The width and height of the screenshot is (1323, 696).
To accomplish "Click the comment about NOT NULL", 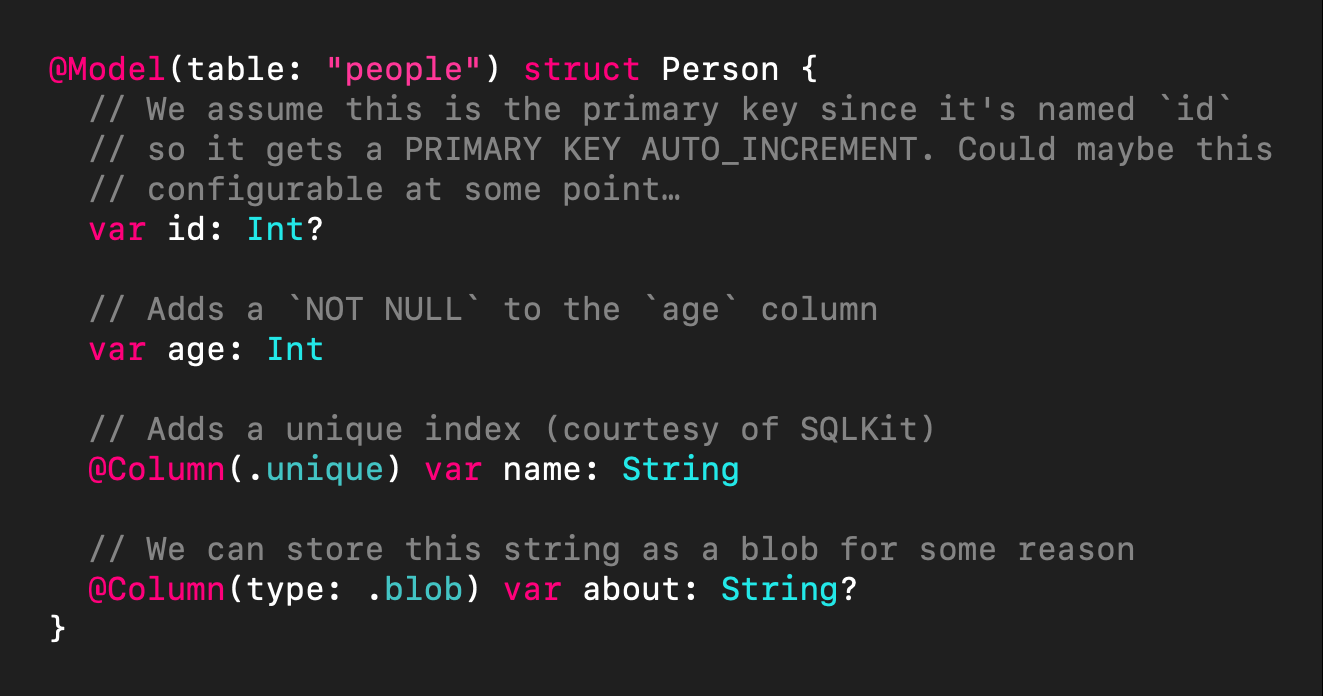I will pos(483,309).
